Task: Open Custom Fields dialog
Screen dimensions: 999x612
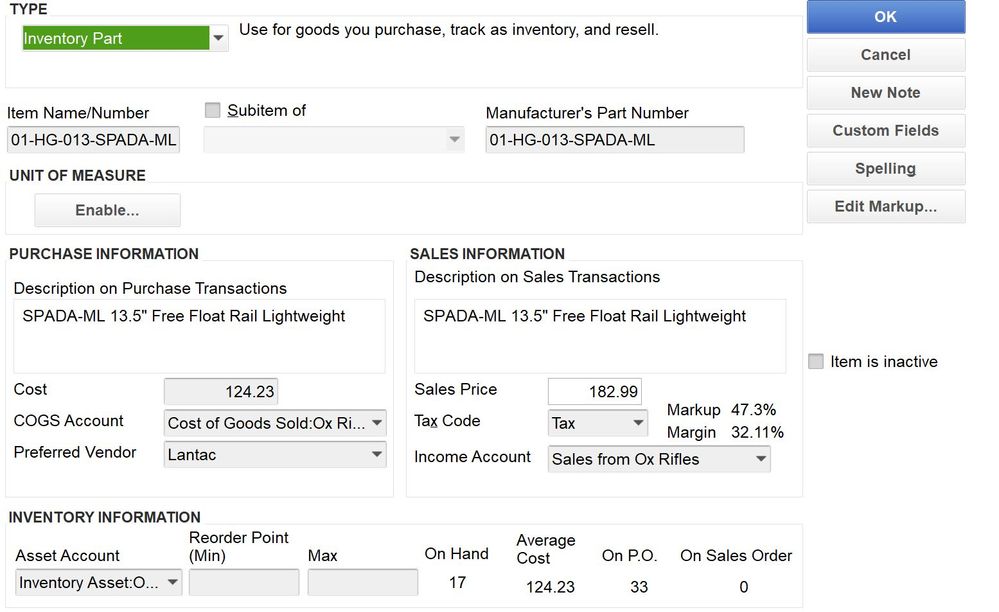Action: [885, 131]
